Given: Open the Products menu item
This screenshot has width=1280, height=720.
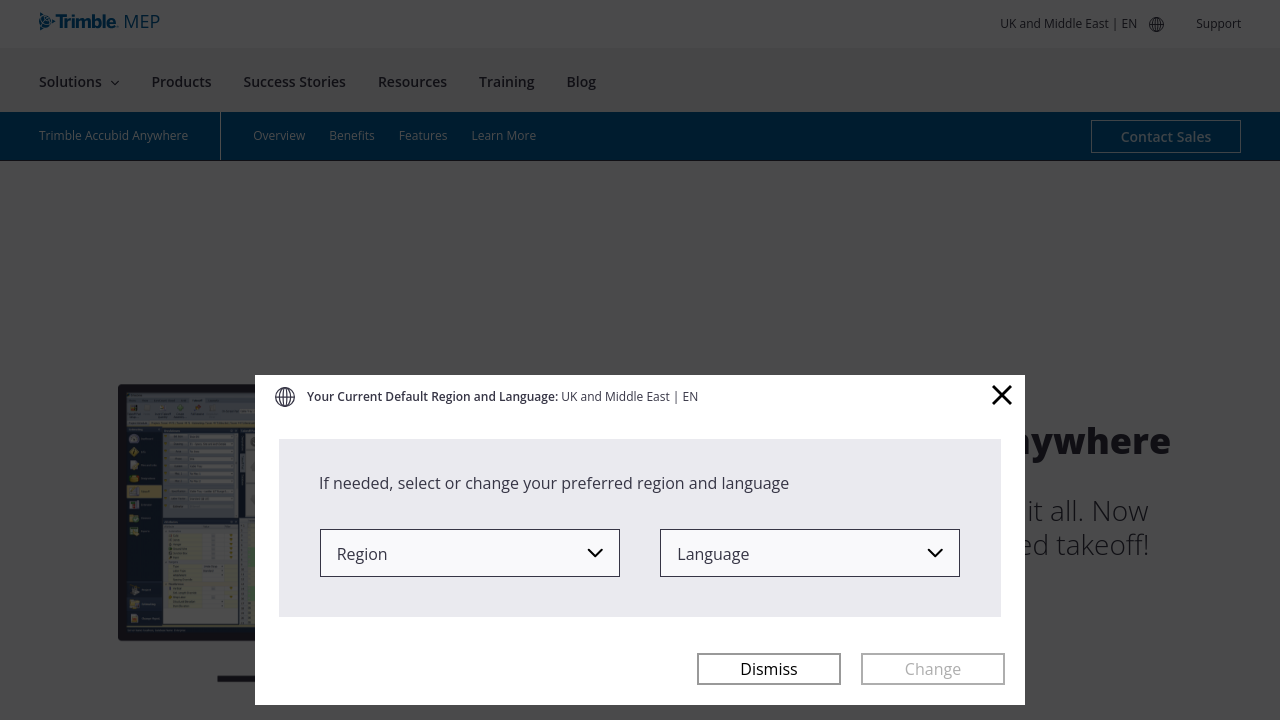Looking at the screenshot, I should [x=181, y=82].
